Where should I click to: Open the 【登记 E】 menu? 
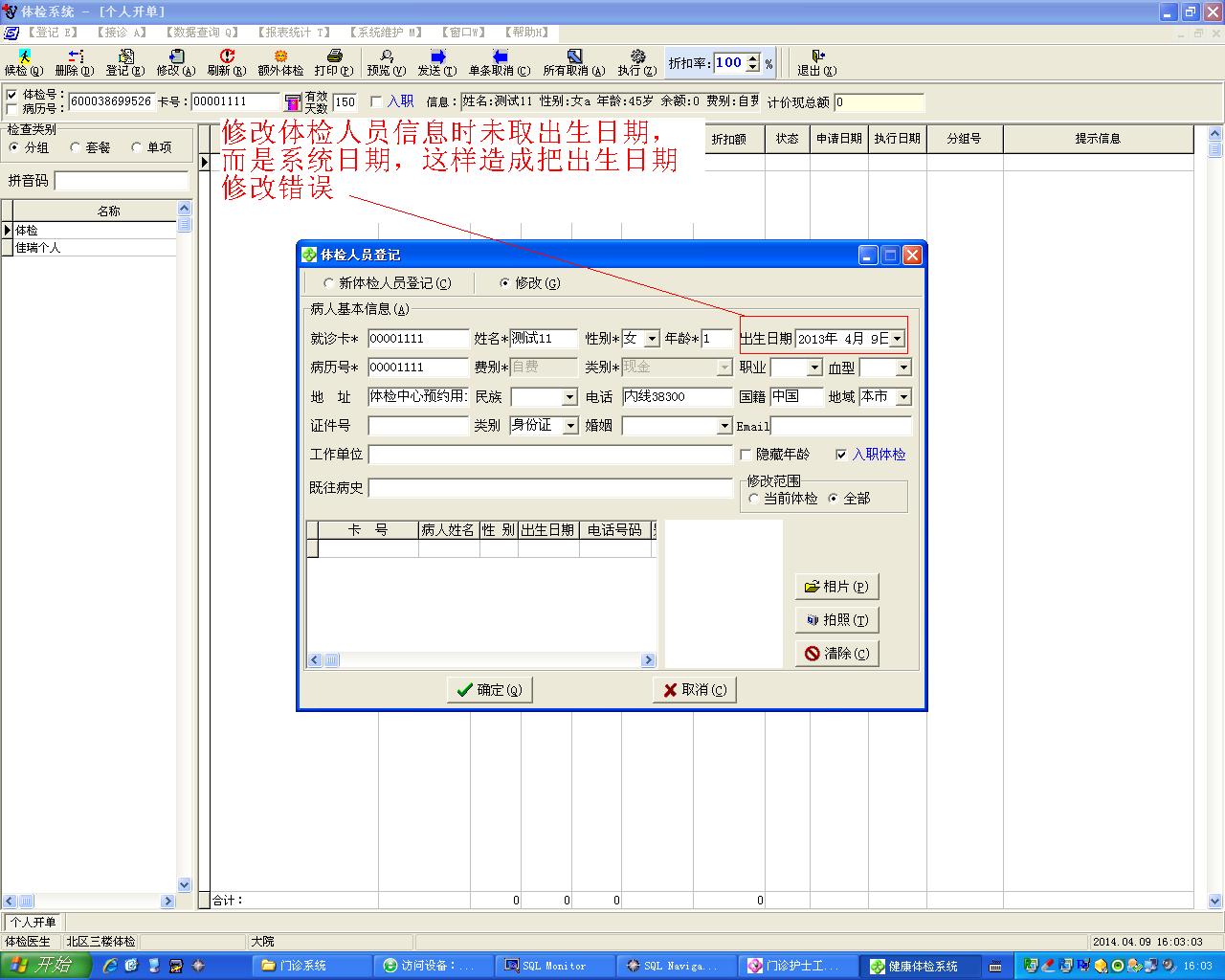point(53,33)
